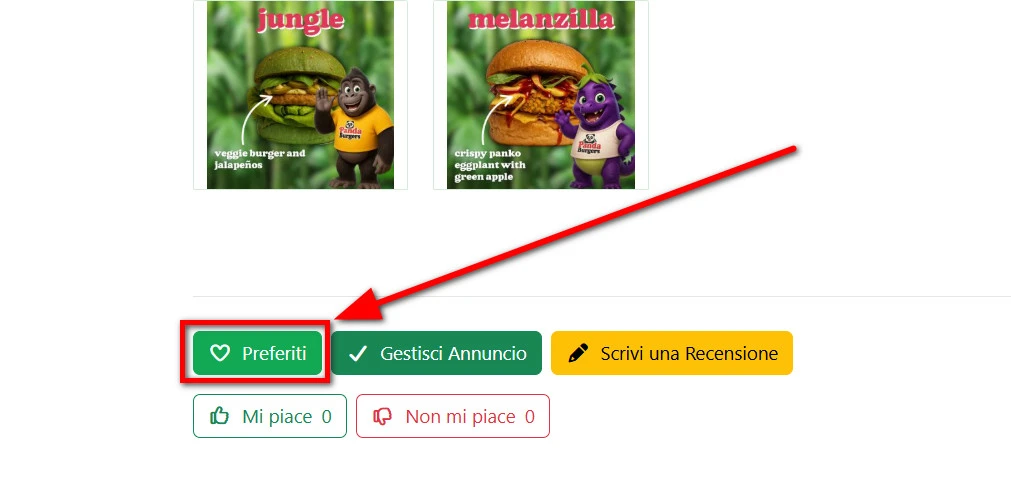Click the green bun jungle burger
The height and width of the screenshot is (482, 1011).
pos(299,95)
